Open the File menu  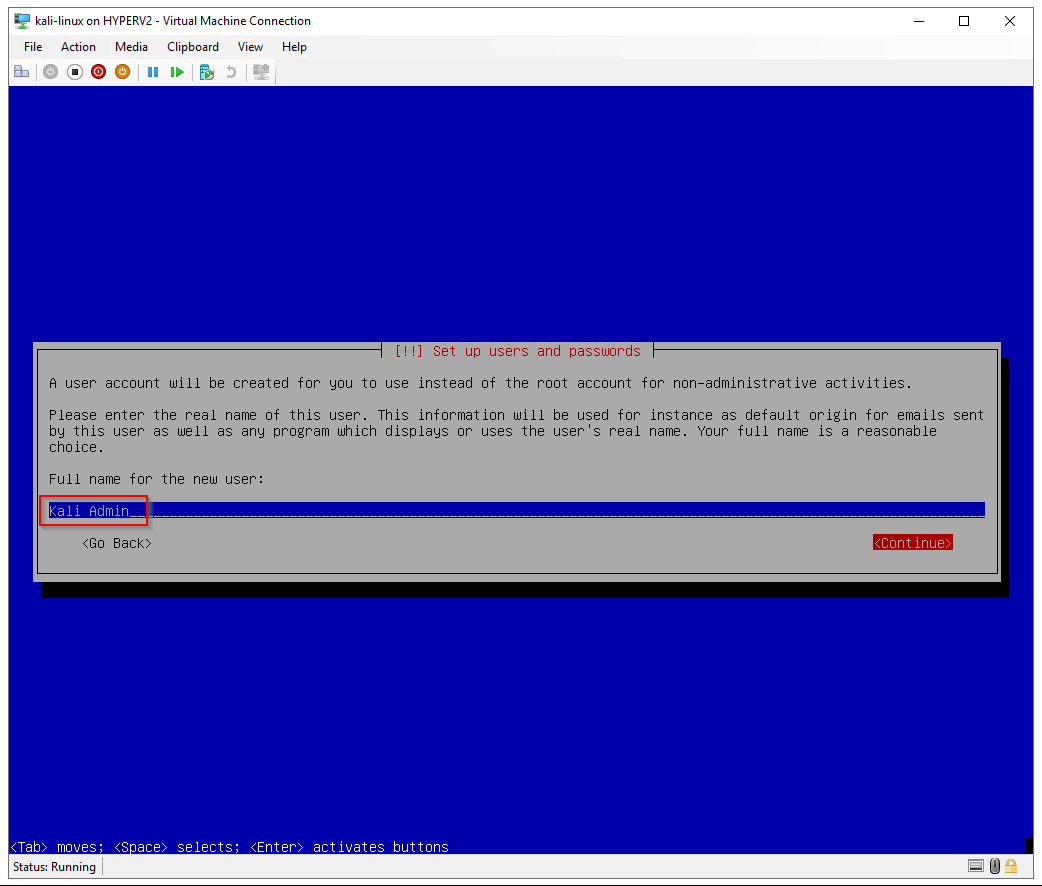point(33,47)
